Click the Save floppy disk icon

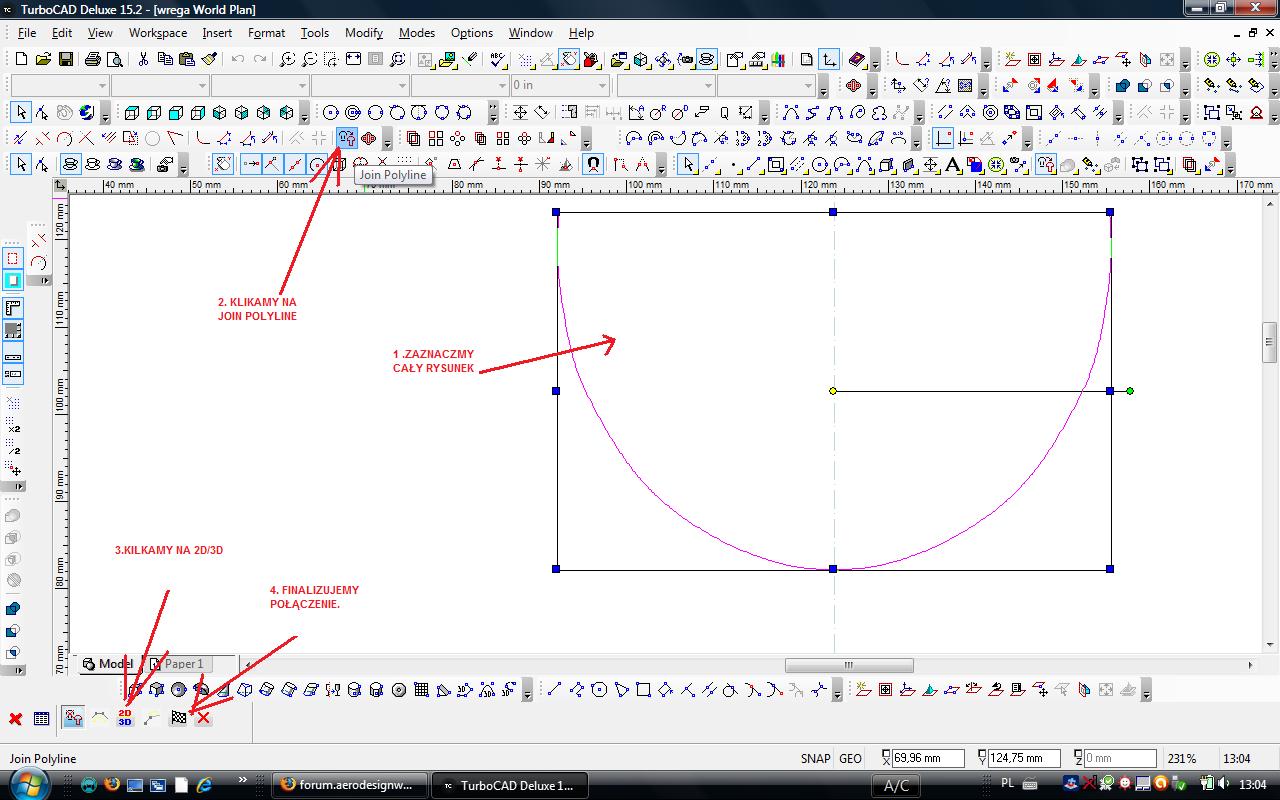coord(66,60)
